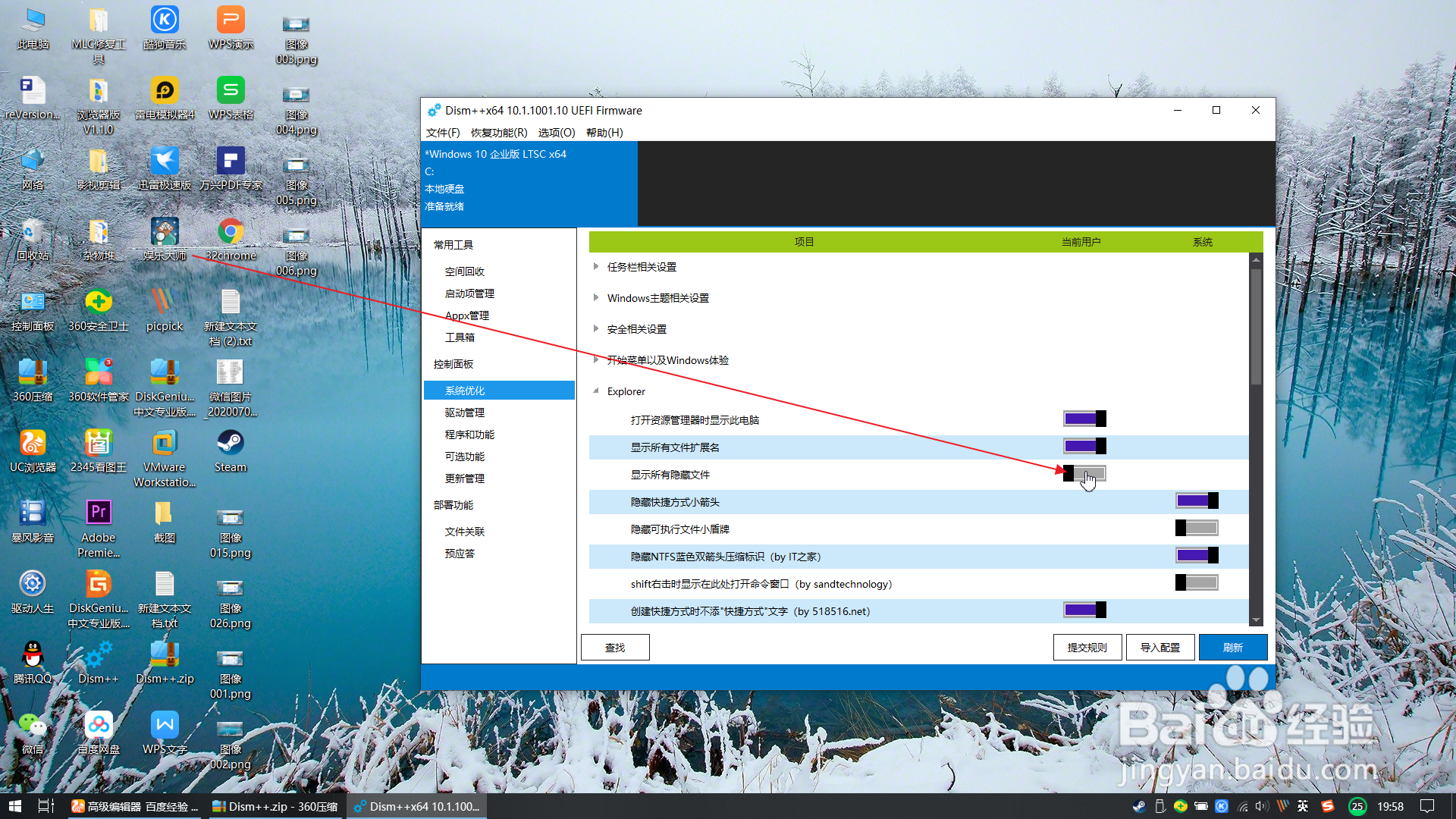1456x819 pixels.
Task: Click the volume speaker icon in system tray
Action: [x=1261, y=806]
